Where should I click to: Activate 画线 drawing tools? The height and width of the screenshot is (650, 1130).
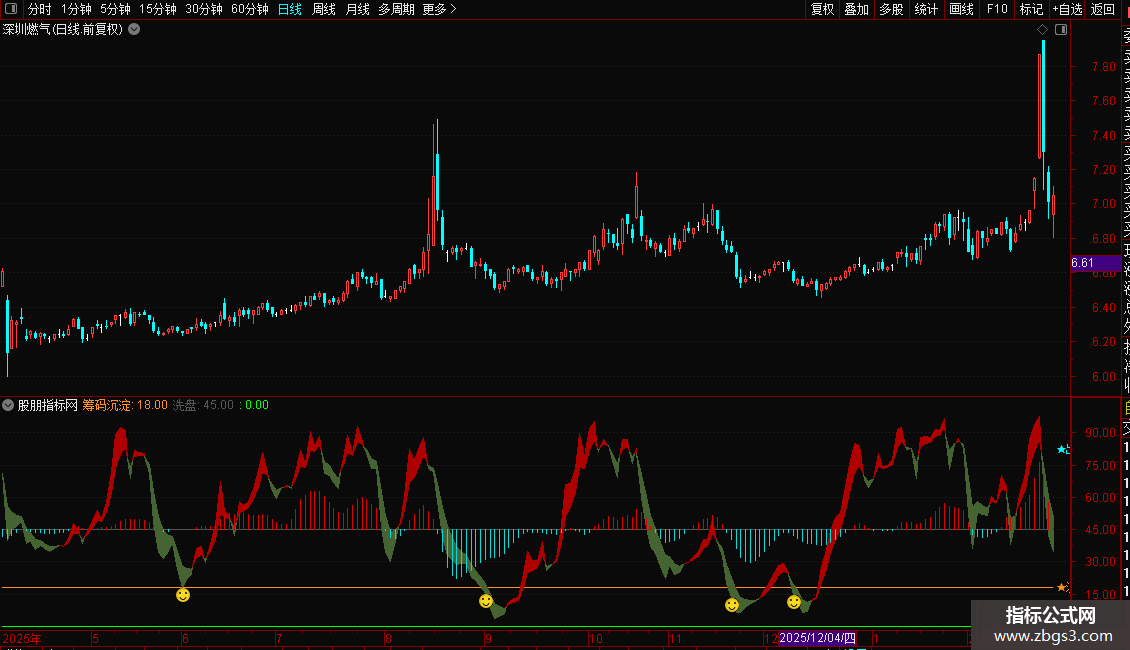pos(961,9)
